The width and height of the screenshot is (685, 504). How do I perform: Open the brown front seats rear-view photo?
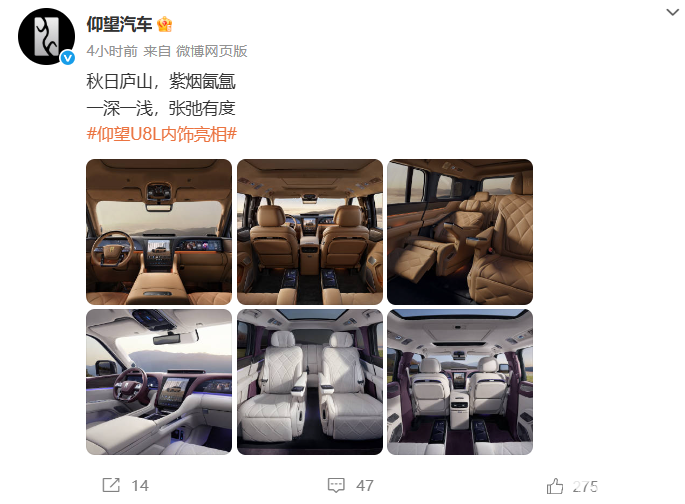310,232
